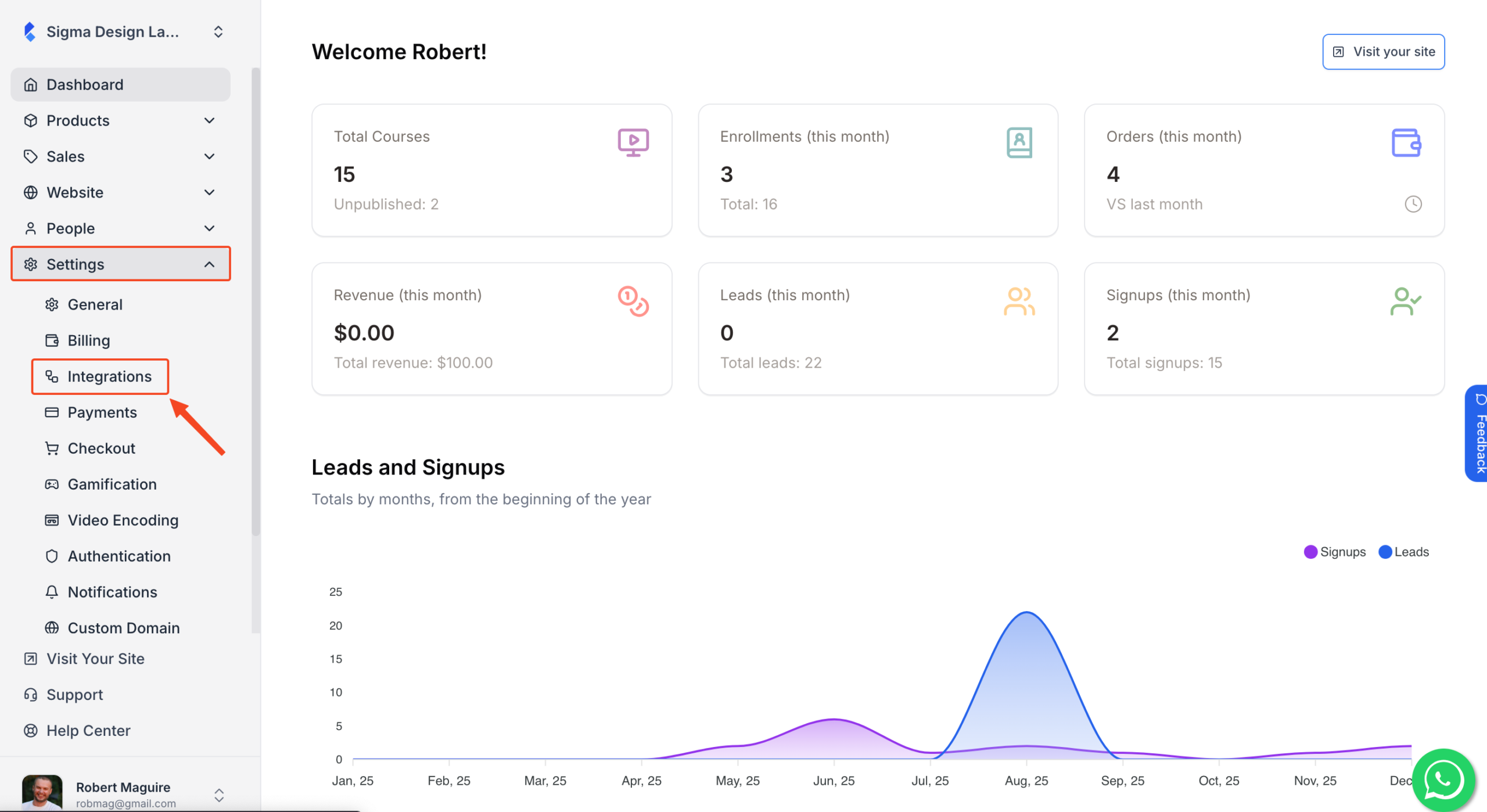
Task: Expand the People chevron
Action: 210,229
